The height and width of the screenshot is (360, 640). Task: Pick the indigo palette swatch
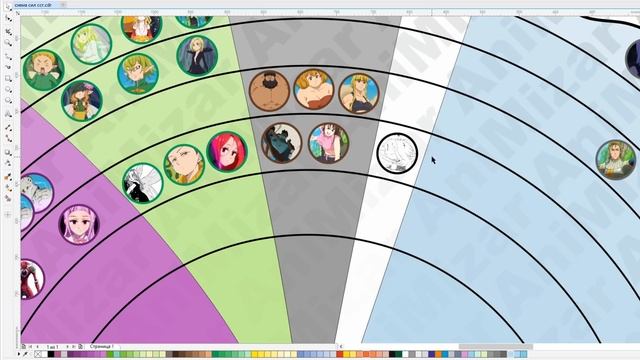[431, 354]
